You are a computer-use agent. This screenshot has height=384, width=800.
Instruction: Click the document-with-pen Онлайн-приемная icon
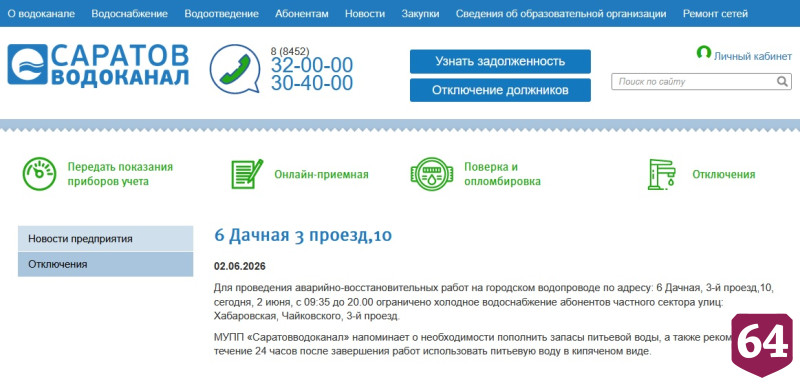[x=247, y=174]
